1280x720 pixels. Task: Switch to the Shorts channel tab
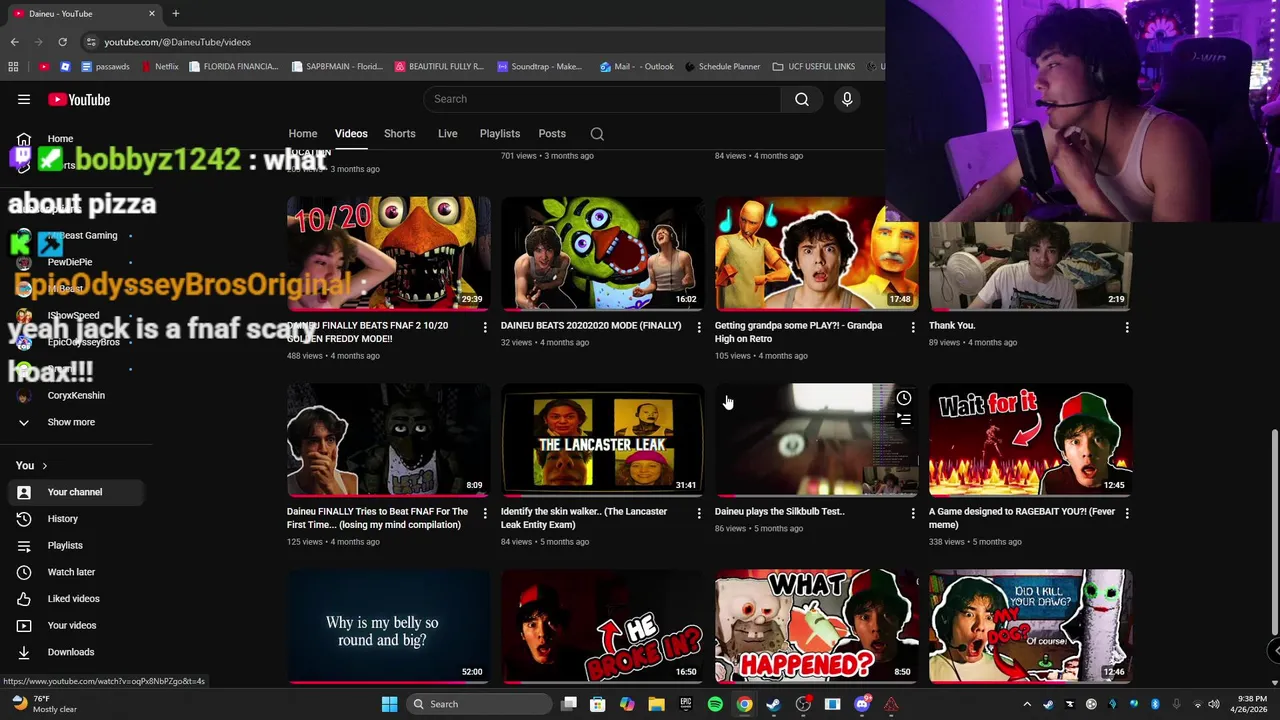point(400,134)
